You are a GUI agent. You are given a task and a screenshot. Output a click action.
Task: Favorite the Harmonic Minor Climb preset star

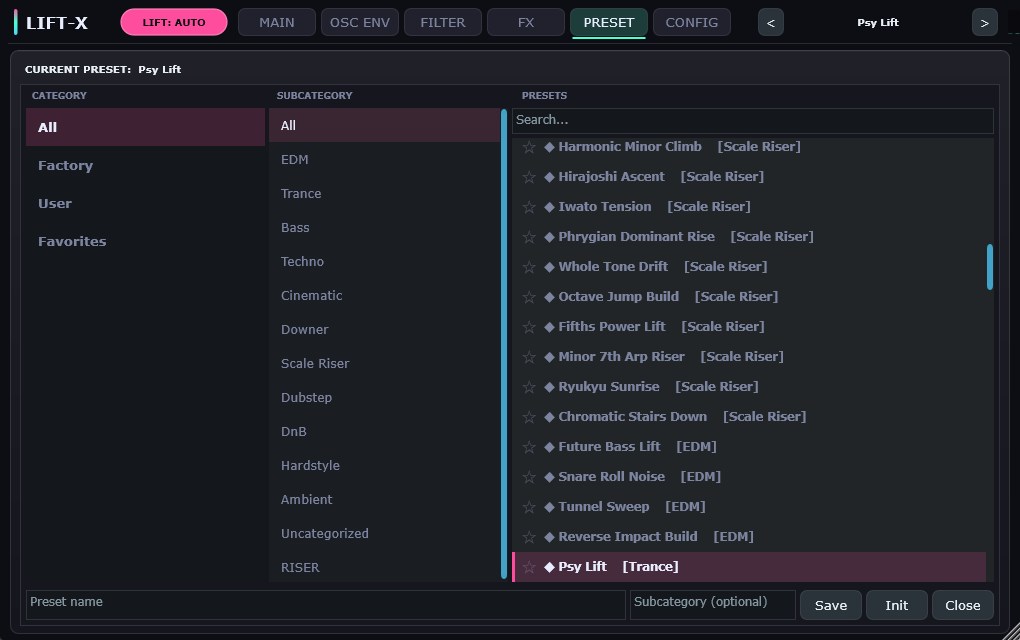tap(529, 147)
